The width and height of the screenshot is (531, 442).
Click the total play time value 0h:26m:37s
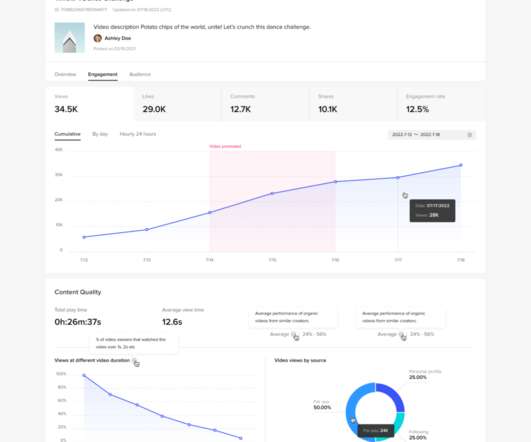(x=78, y=322)
